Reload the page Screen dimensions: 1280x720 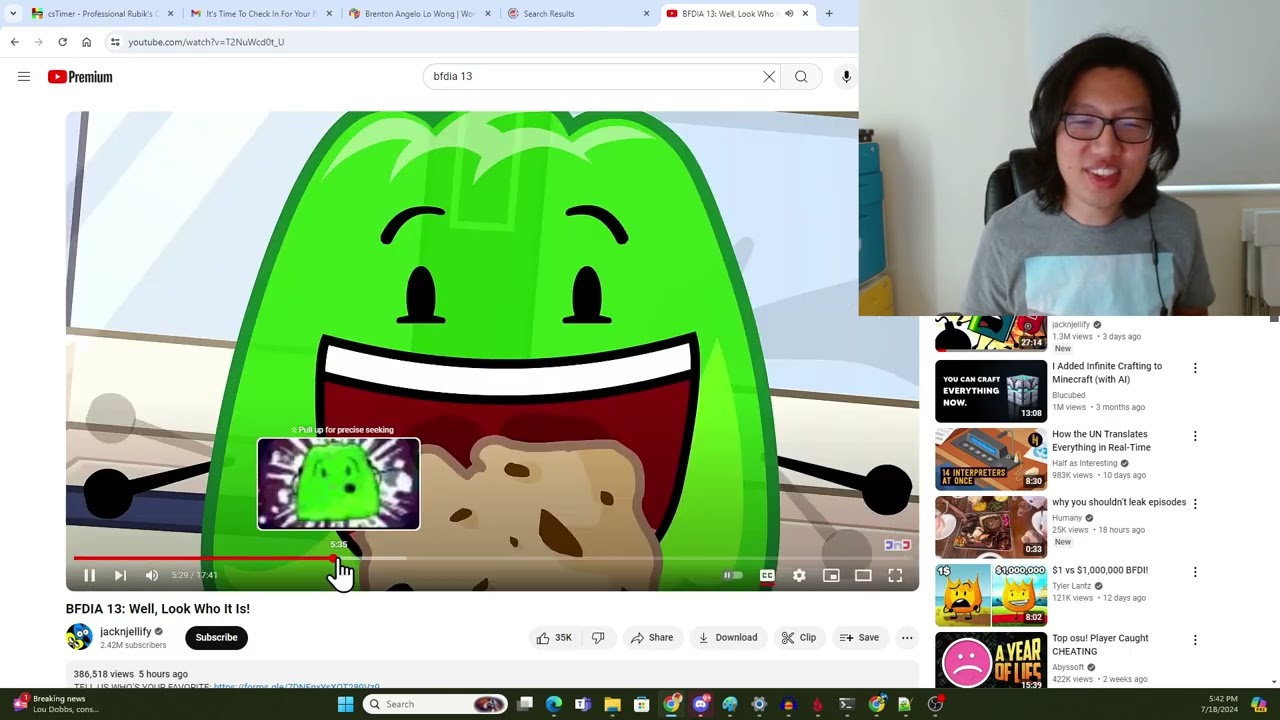[x=62, y=42]
